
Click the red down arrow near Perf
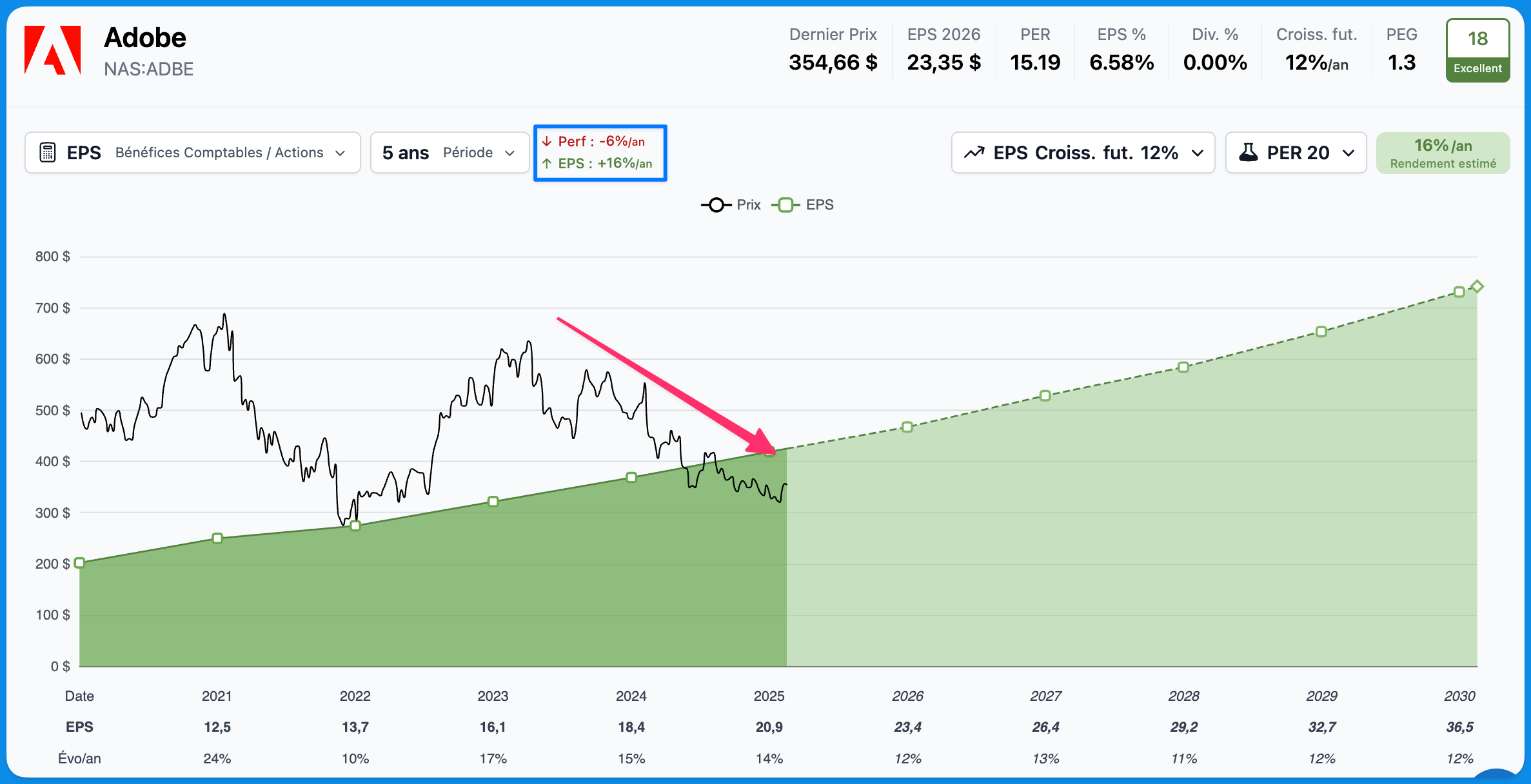547,141
